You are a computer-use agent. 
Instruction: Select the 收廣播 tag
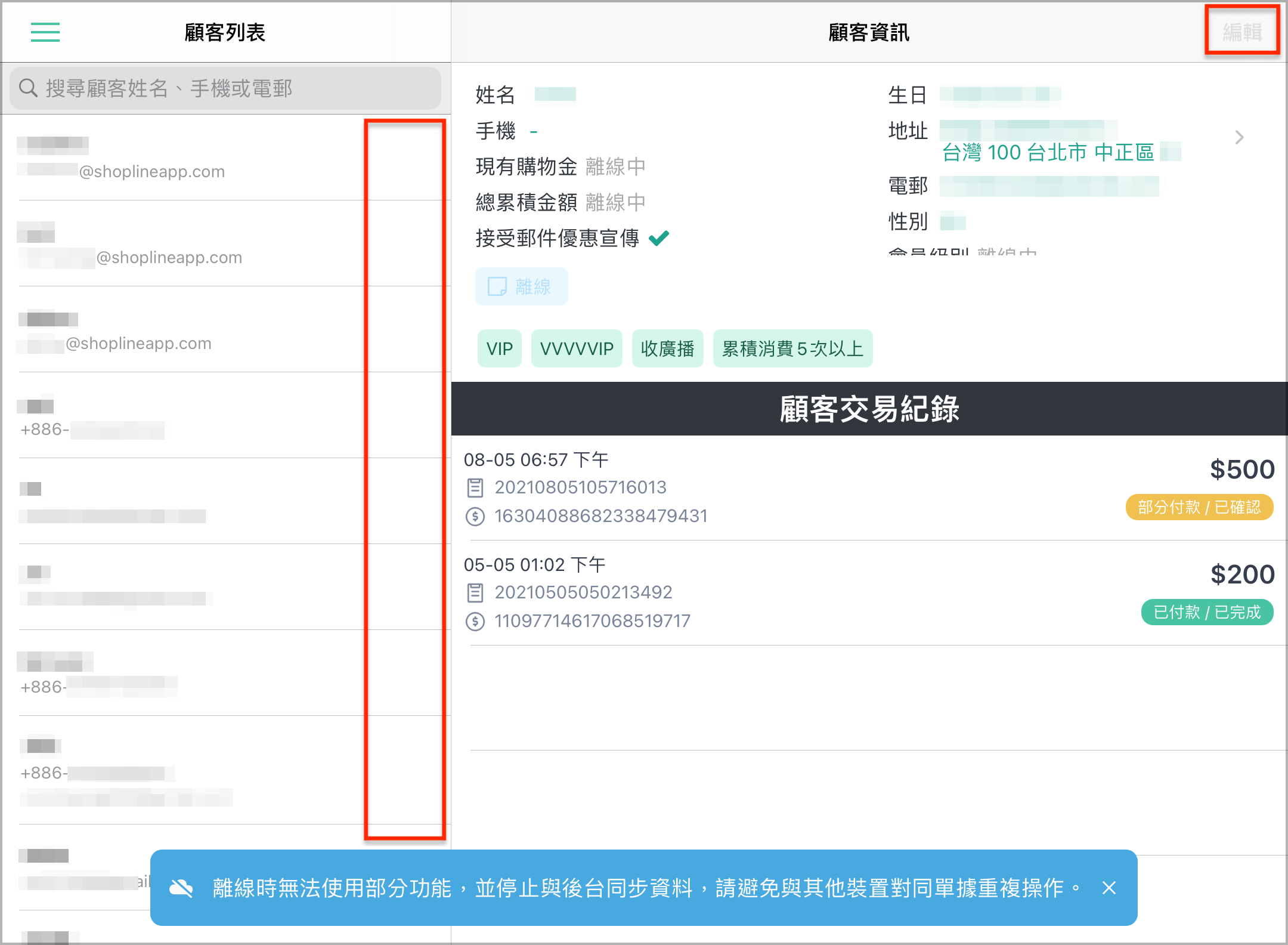click(x=667, y=348)
